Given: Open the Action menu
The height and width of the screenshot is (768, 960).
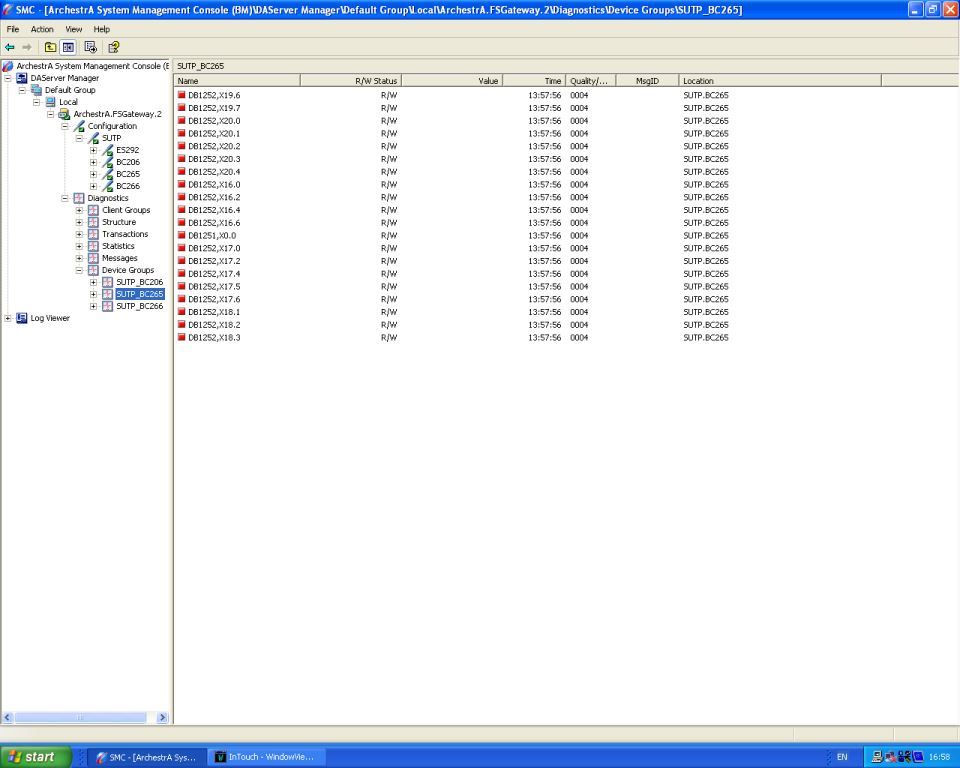Looking at the screenshot, I should [42, 29].
